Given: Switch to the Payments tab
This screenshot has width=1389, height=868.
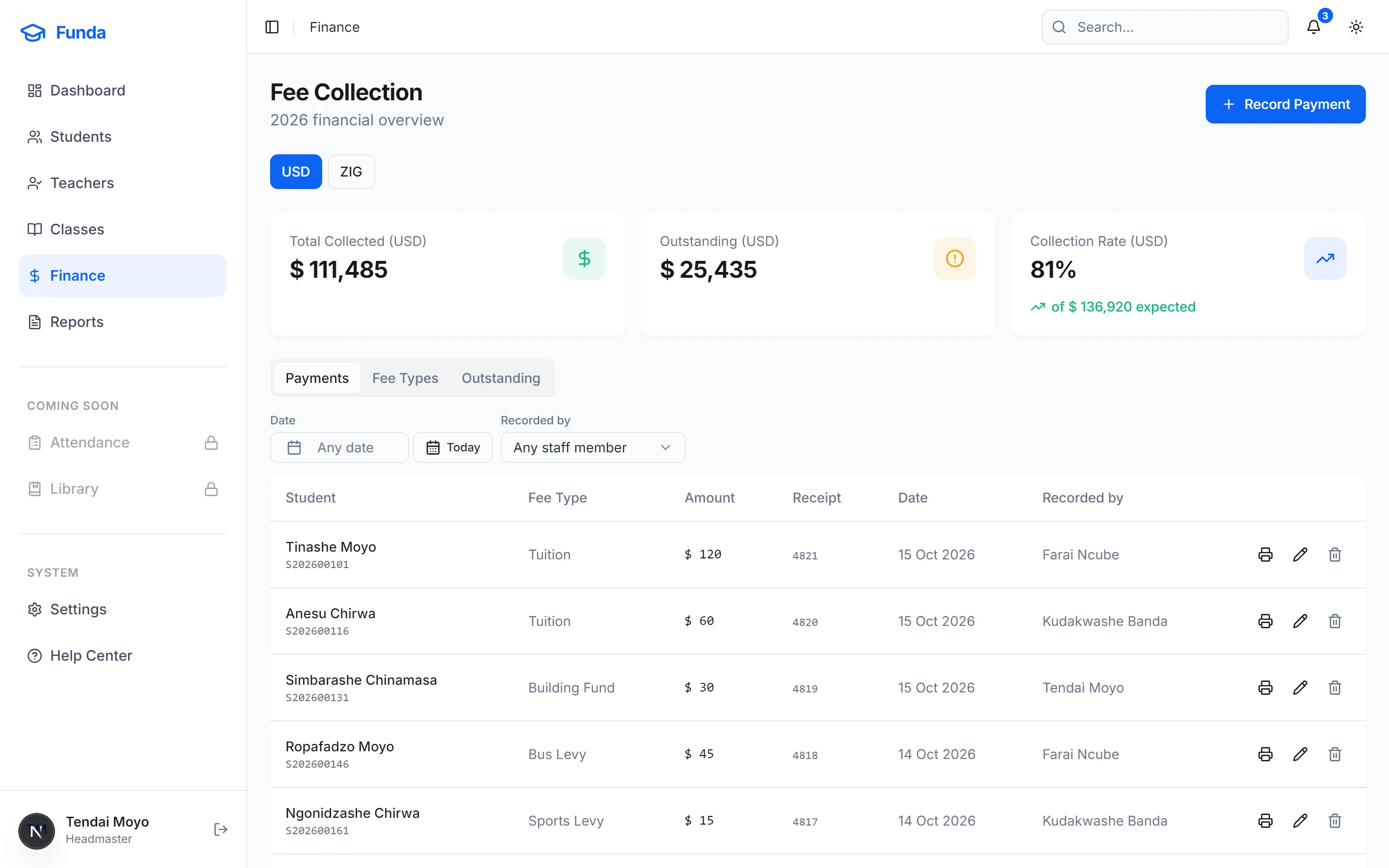Looking at the screenshot, I should 317,378.
